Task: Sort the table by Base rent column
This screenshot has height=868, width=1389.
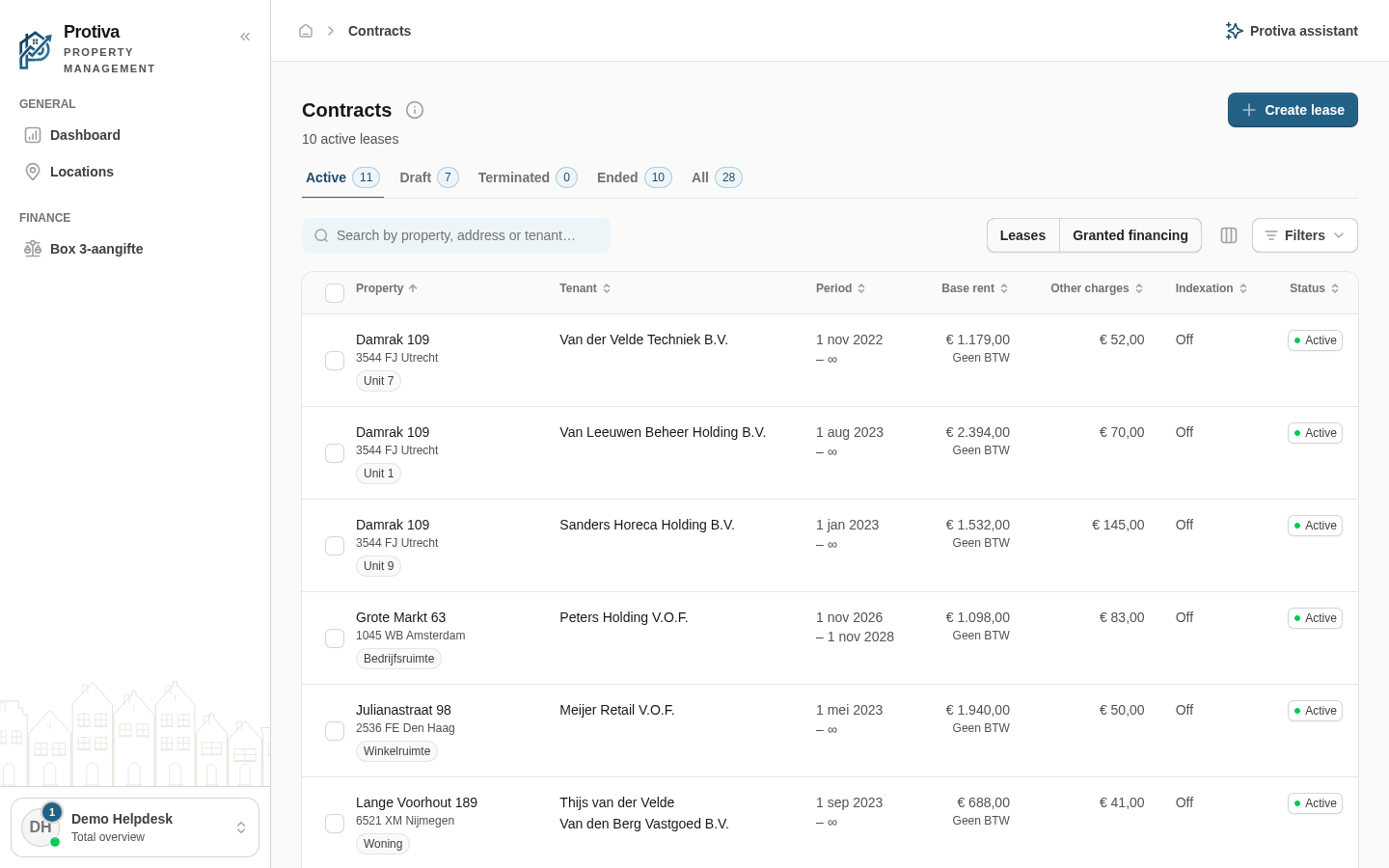Action: 975,288
